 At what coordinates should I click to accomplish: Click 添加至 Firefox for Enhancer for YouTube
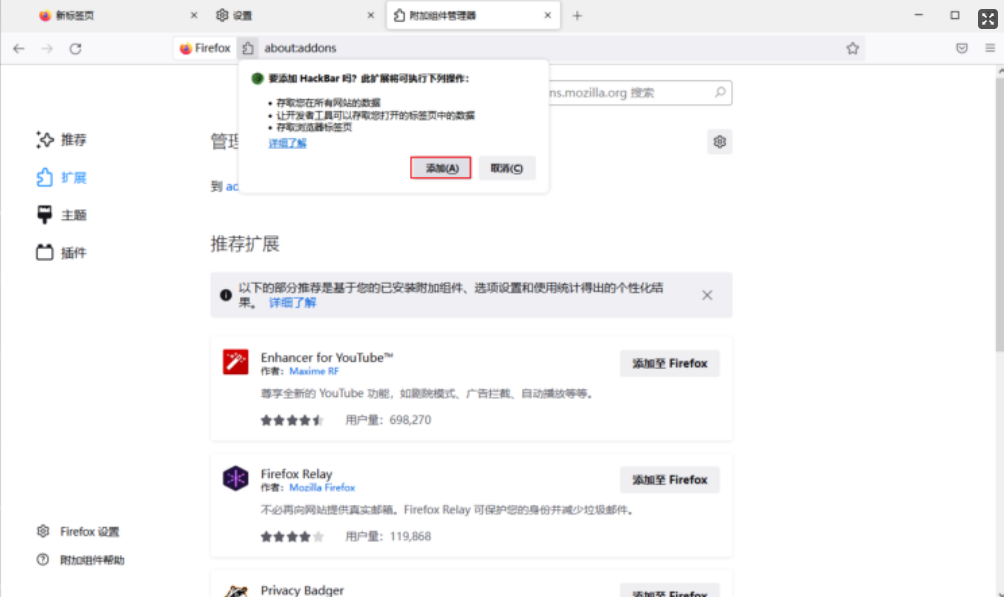pyautogui.click(x=669, y=363)
